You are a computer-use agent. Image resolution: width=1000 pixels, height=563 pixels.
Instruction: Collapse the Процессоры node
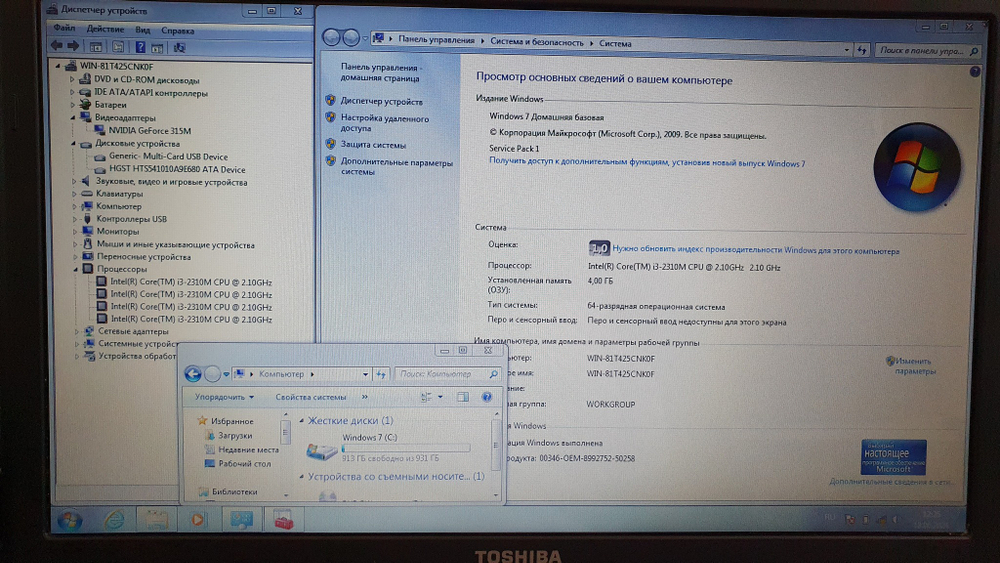click(75, 269)
